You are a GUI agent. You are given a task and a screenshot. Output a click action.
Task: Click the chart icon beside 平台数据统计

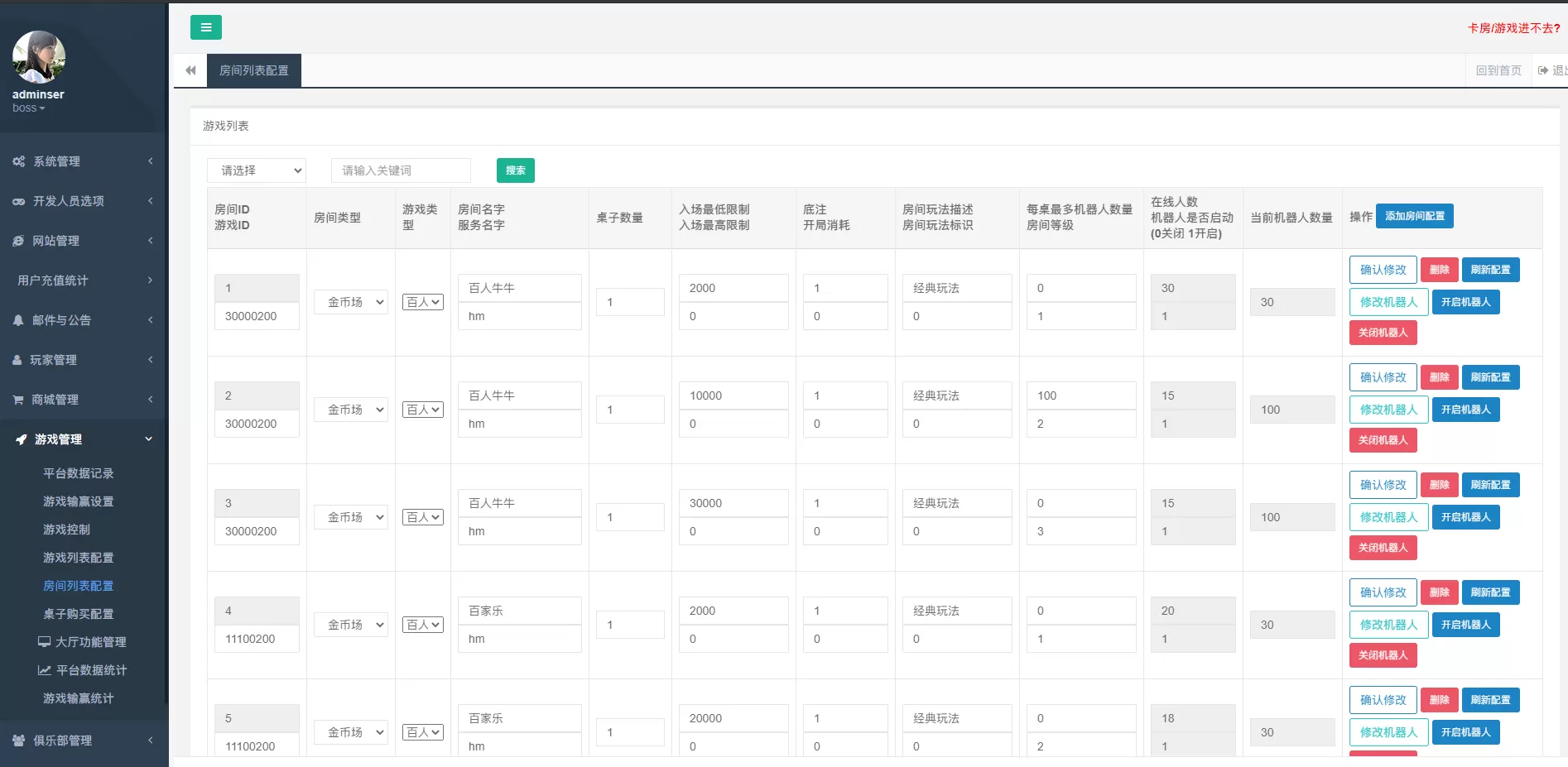[x=43, y=670]
